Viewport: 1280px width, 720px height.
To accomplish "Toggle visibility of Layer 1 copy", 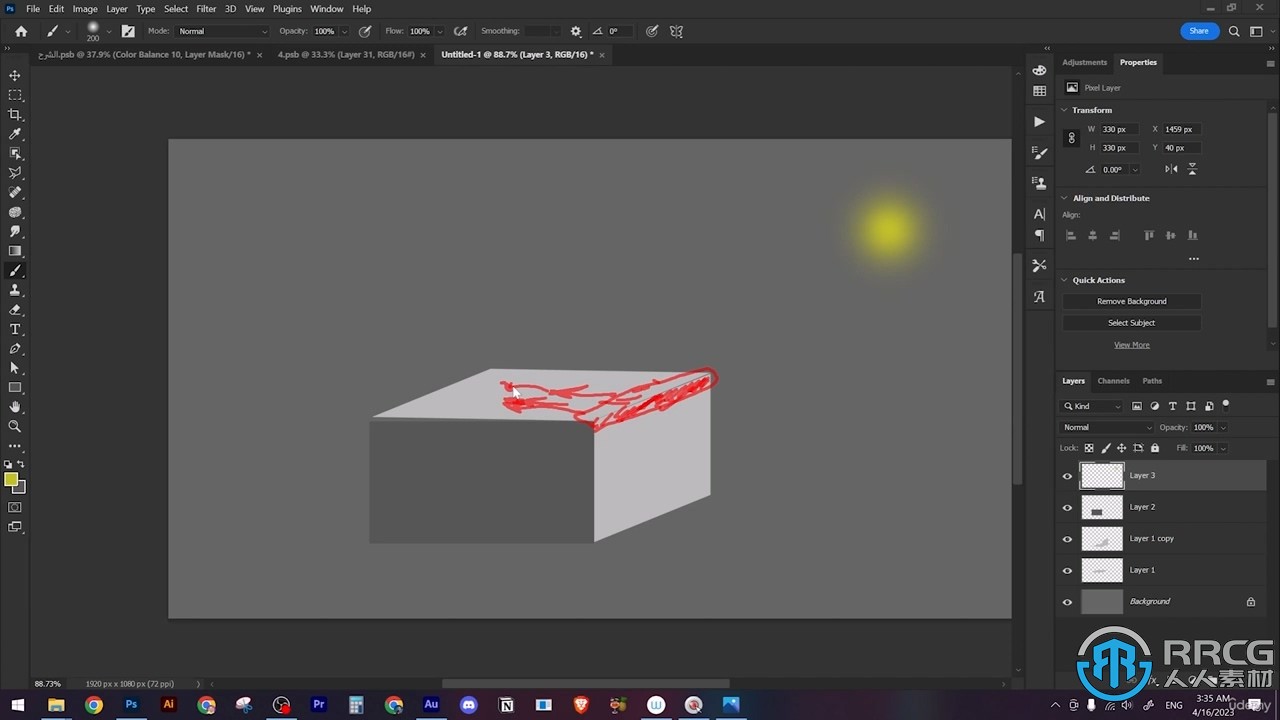I will tap(1067, 539).
